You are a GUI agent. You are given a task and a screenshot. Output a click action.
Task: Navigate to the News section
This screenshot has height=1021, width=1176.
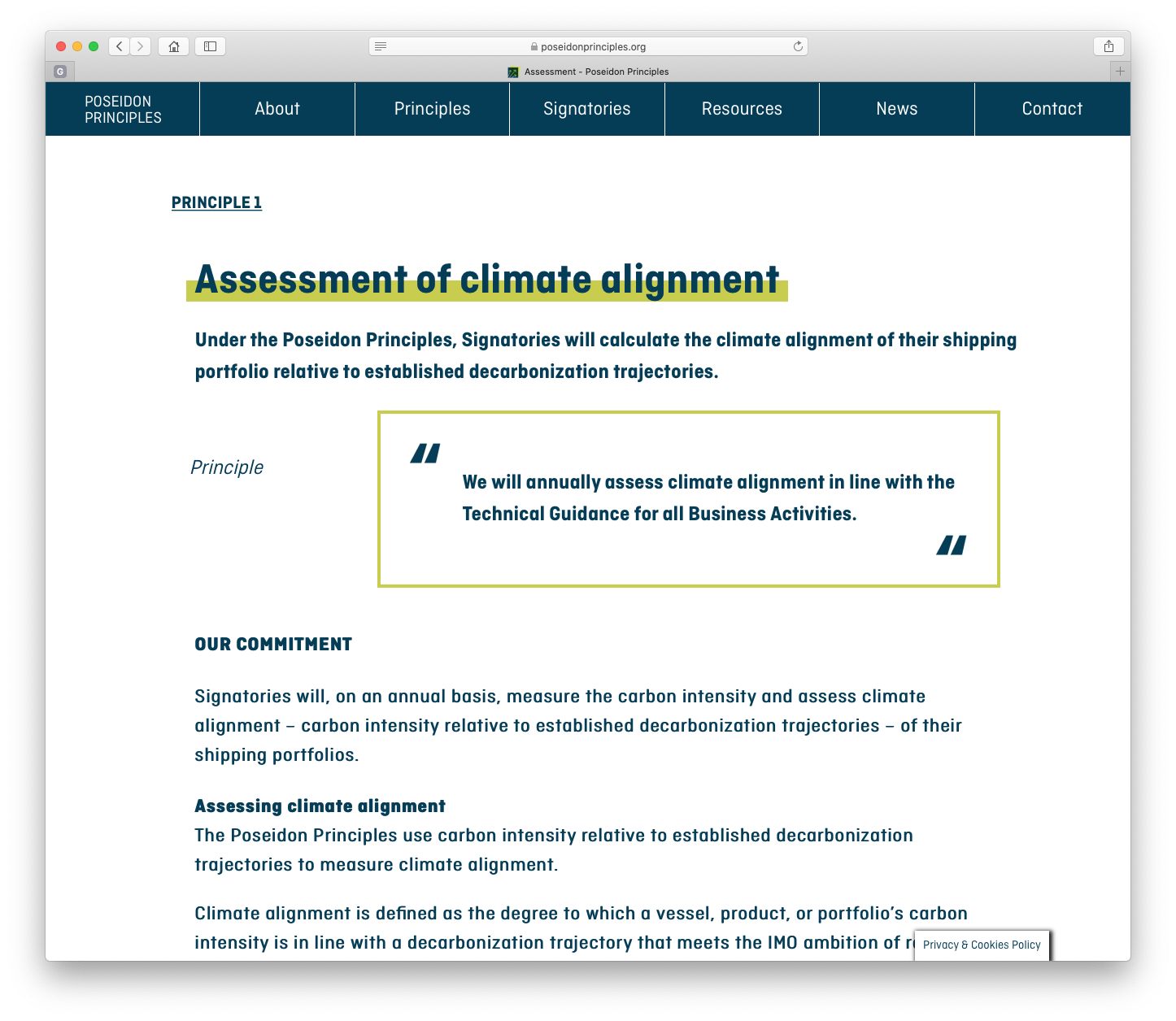[896, 109]
